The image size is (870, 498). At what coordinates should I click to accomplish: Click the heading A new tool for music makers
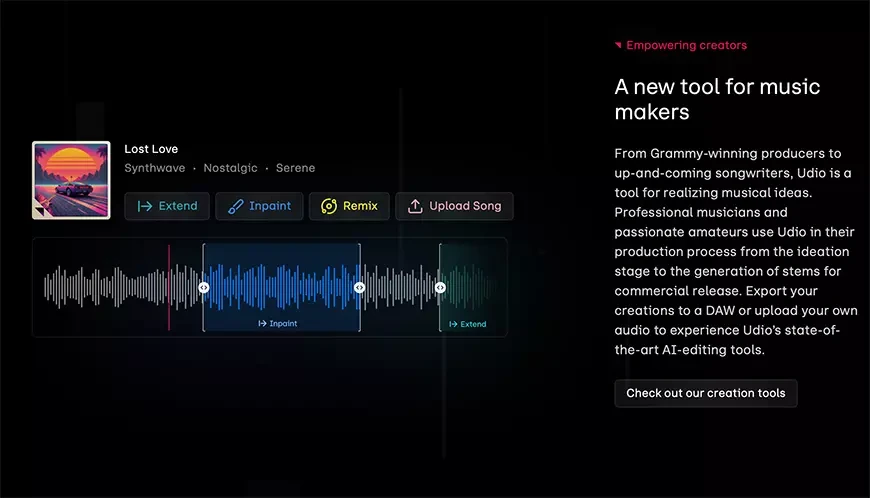[x=717, y=99]
